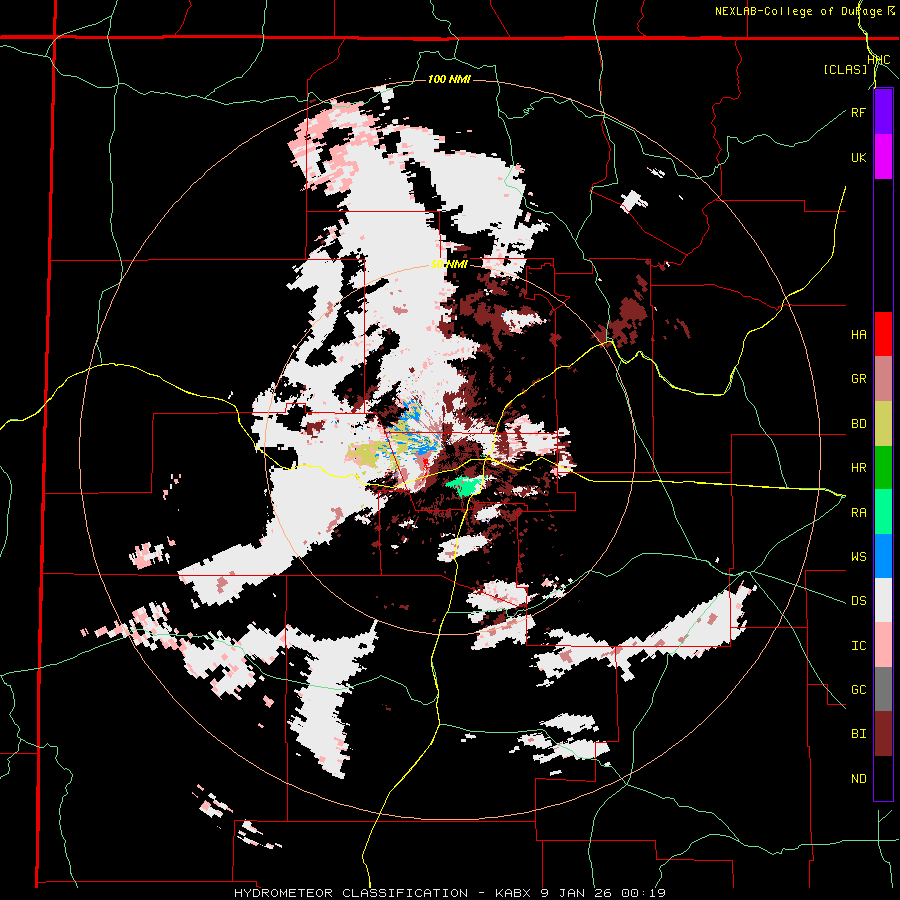
Task: Click the DS legend label text
Action: click(859, 601)
